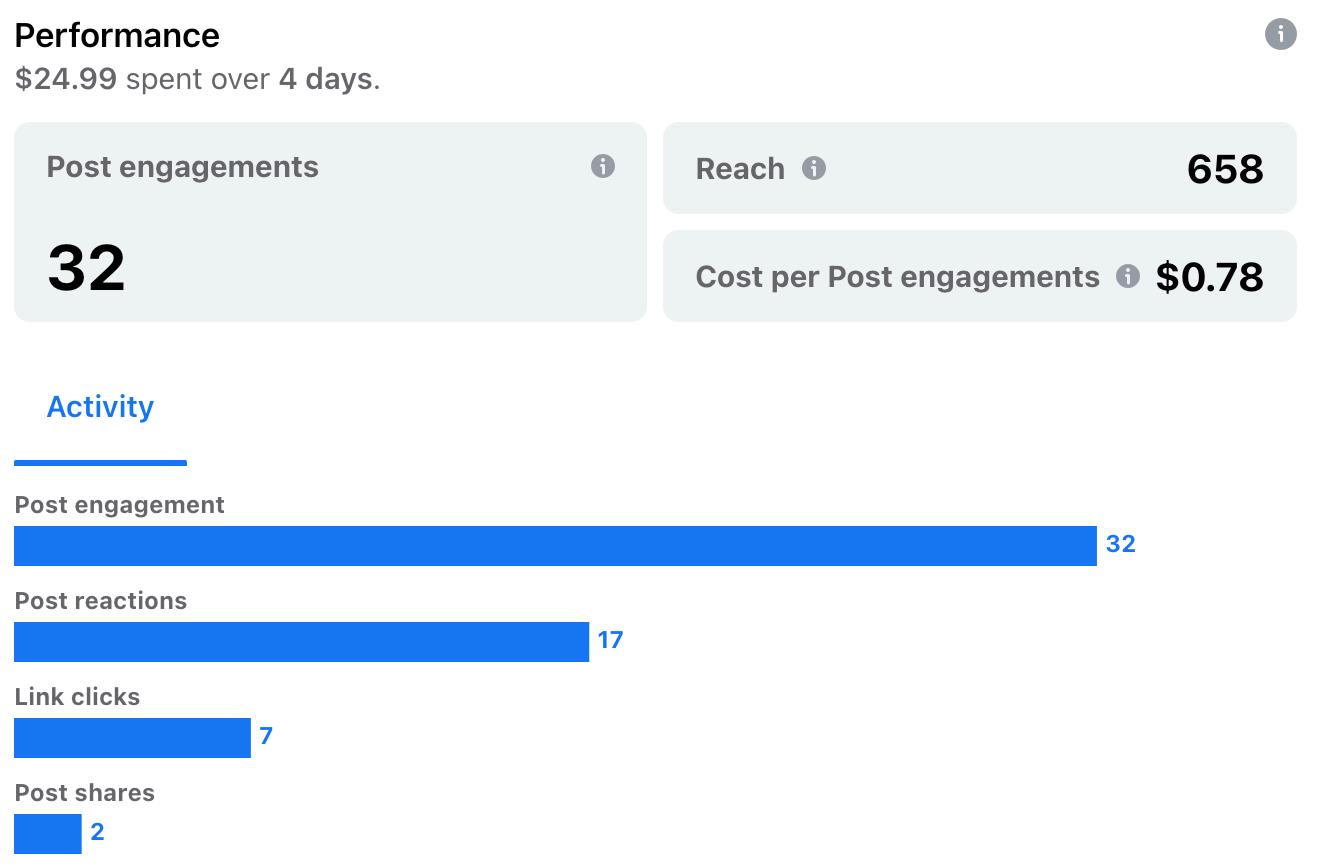Click the Performance section info icon

1280,34
